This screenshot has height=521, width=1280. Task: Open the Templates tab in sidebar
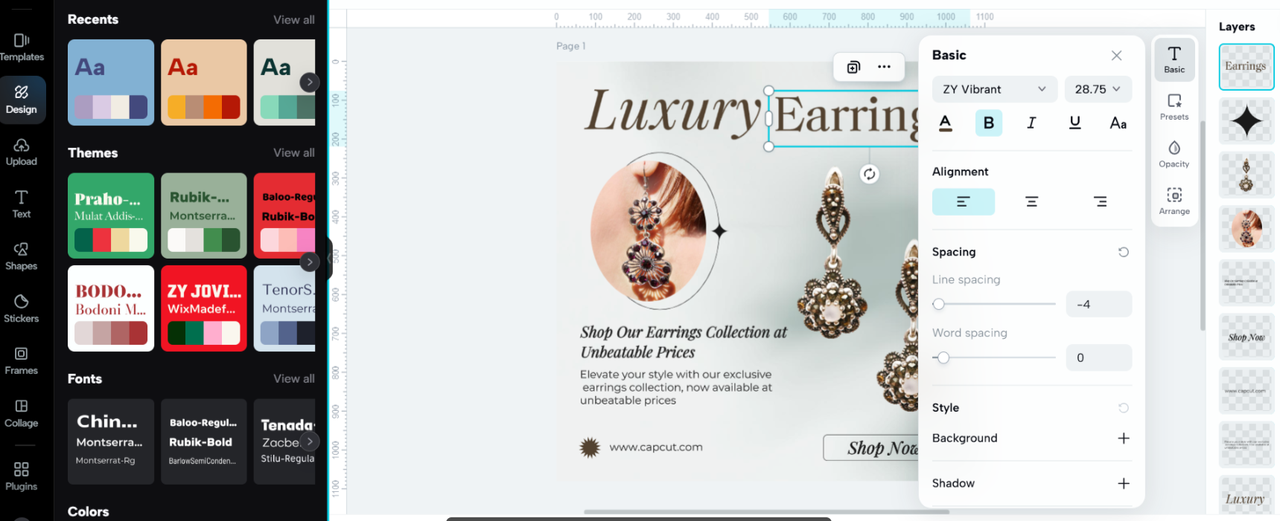pyautogui.click(x=21, y=47)
